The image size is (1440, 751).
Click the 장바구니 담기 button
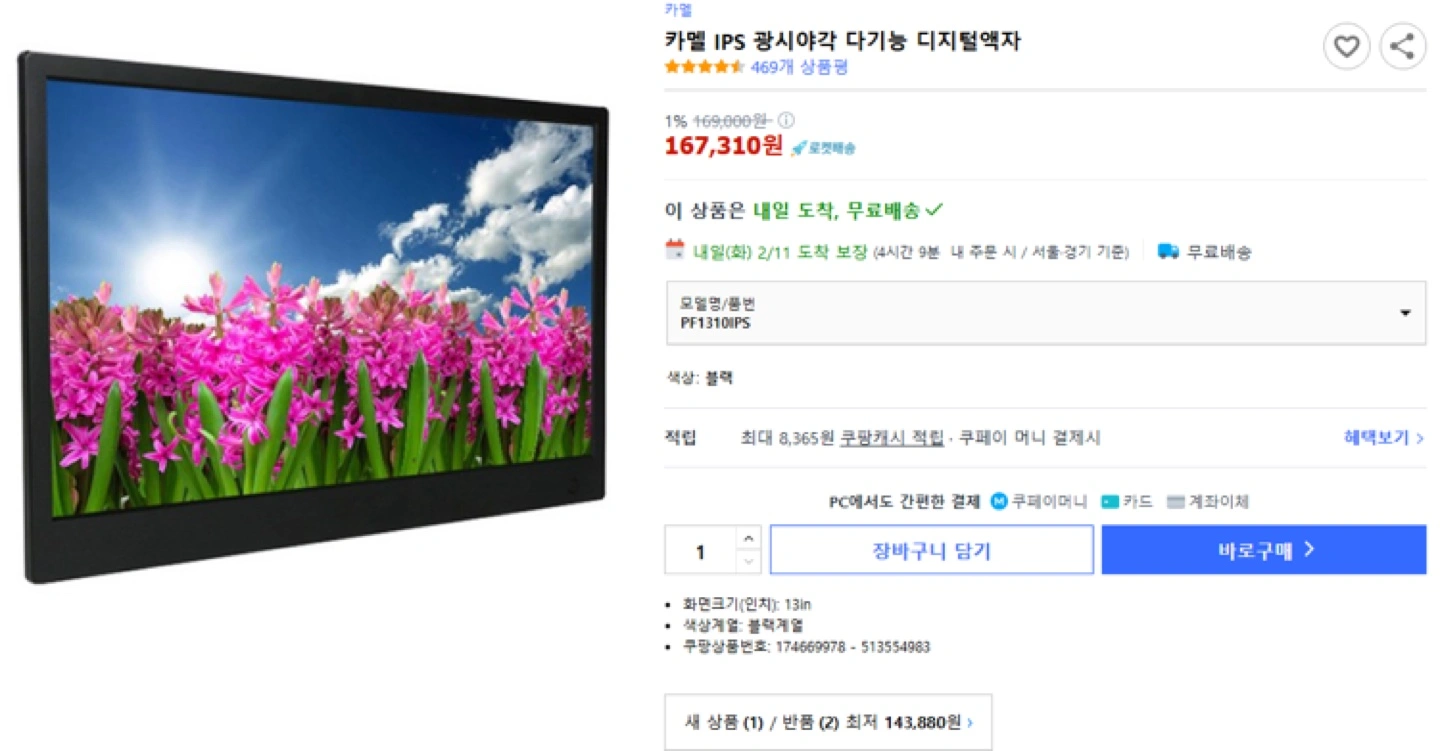click(932, 550)
